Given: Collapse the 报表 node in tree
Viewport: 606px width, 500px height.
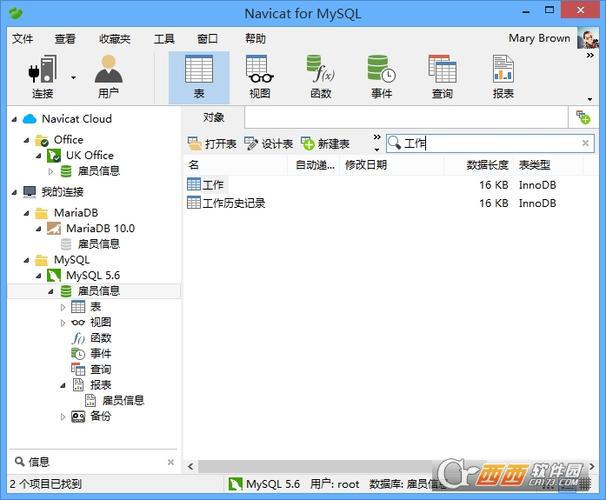Looking at the screenshot, I should coord(63,385).
